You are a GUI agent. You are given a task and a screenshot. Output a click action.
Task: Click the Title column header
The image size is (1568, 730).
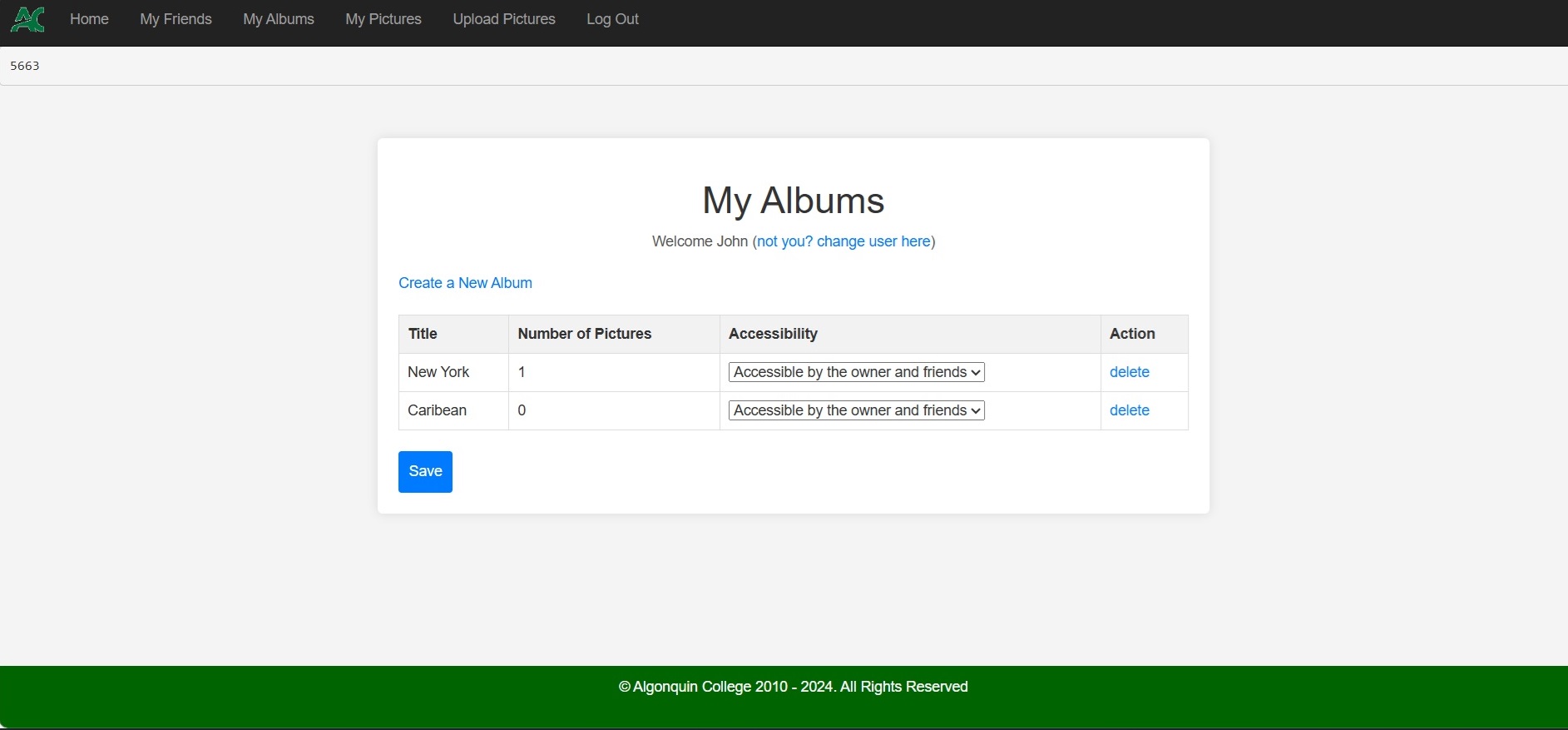point(423,334)
